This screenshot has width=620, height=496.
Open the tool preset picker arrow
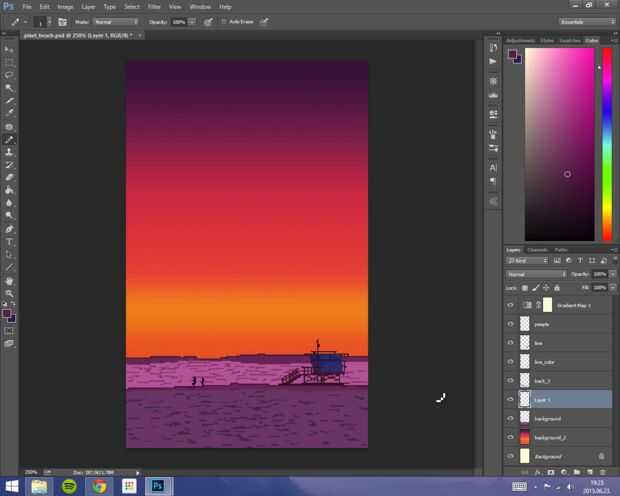(x=25, y=22)
